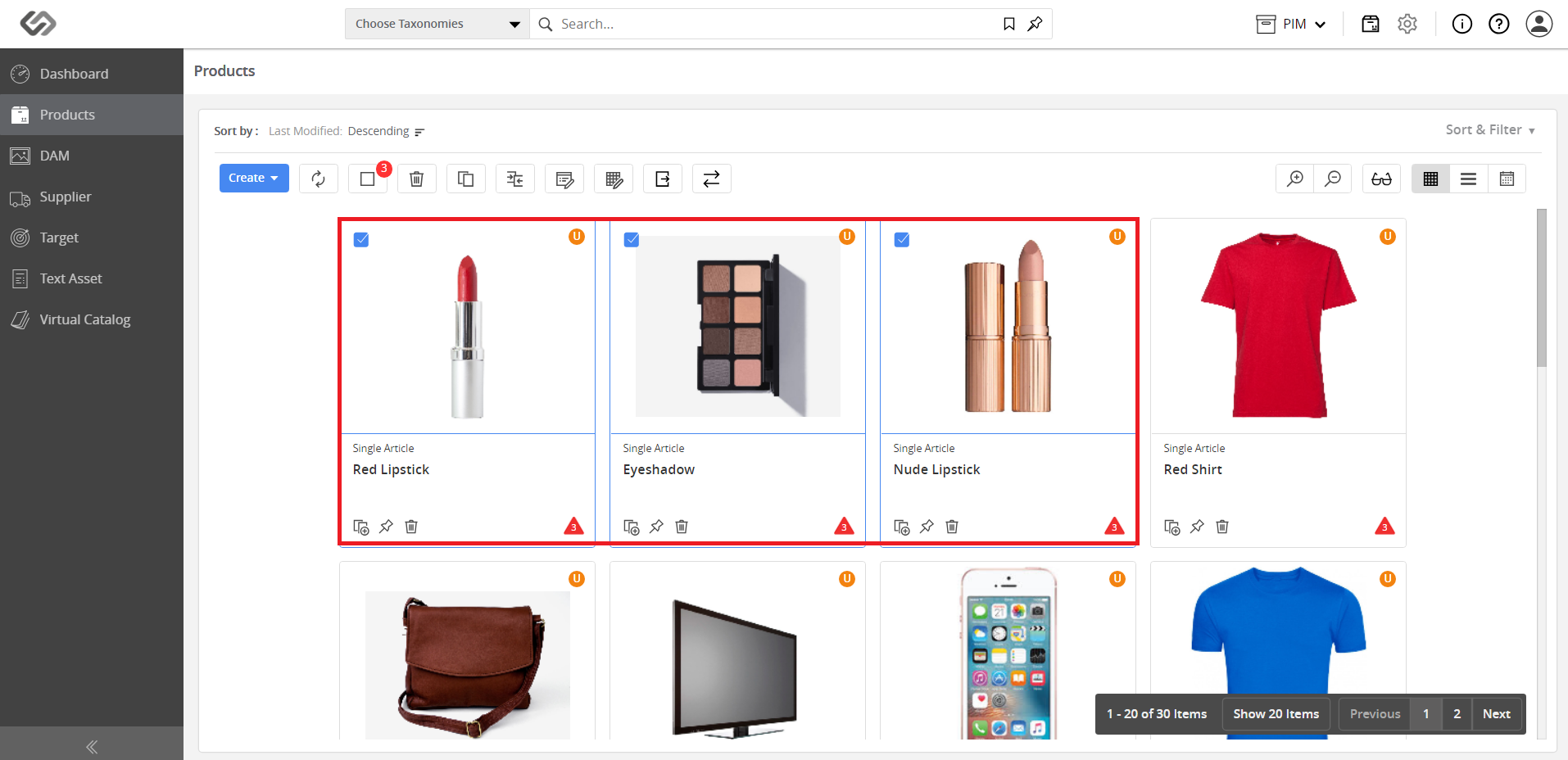Open the settings gear icon in header
This screenshot has width=1568, height=760.
point(1407,24)
